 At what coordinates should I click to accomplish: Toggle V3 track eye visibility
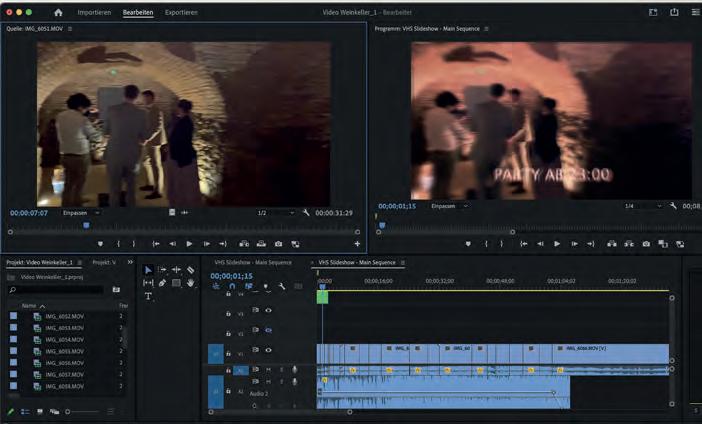(268, 311)
